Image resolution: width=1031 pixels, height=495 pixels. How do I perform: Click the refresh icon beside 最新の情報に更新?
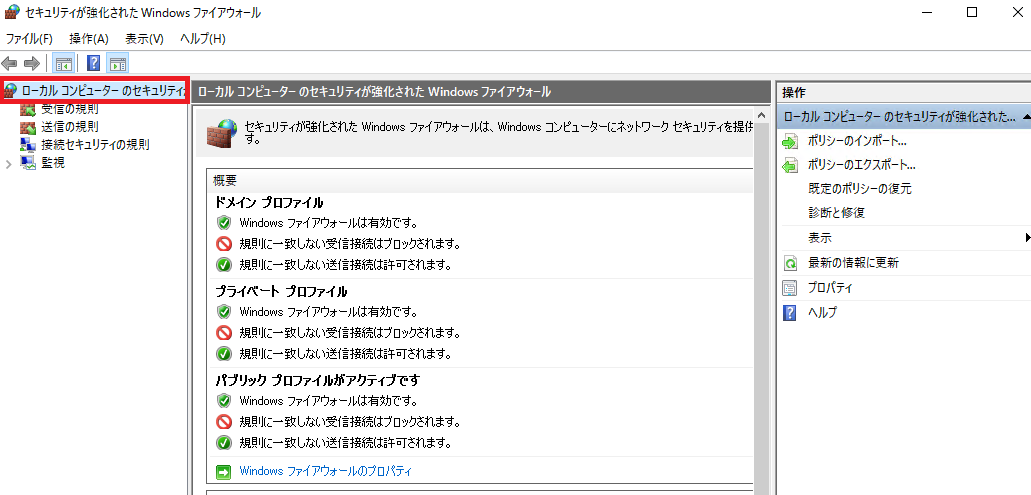790,264
